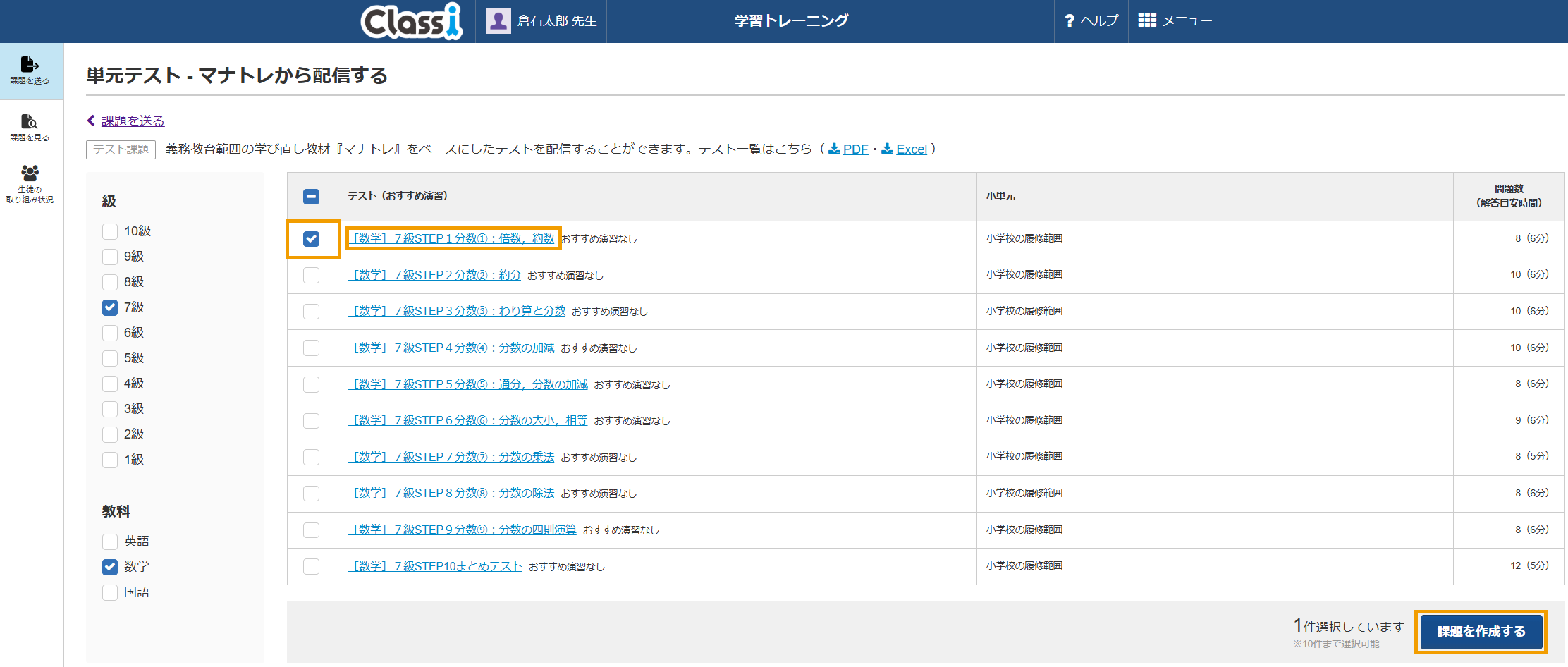Enable the 4級 filter checkbox
The height and width of the screenshot is (667, 1568).
pos(110,384)
